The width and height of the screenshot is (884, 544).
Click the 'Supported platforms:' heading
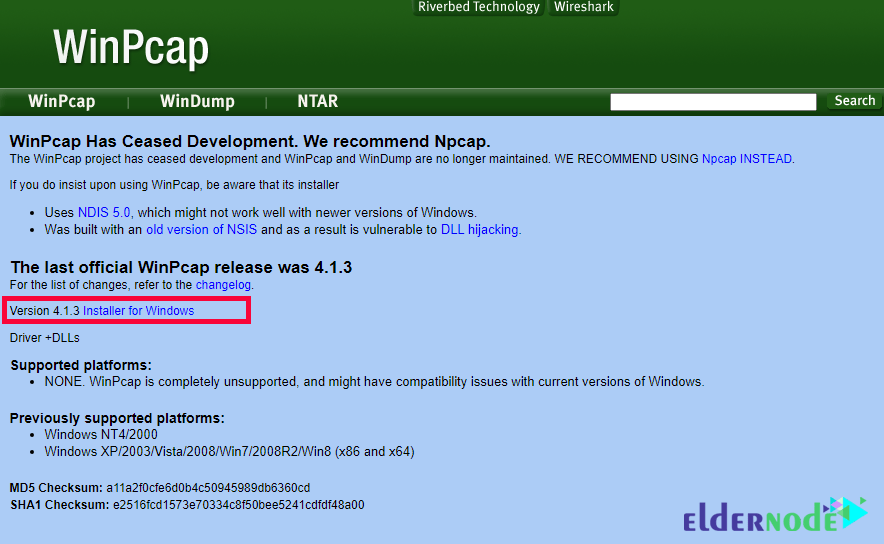[81, 365]
